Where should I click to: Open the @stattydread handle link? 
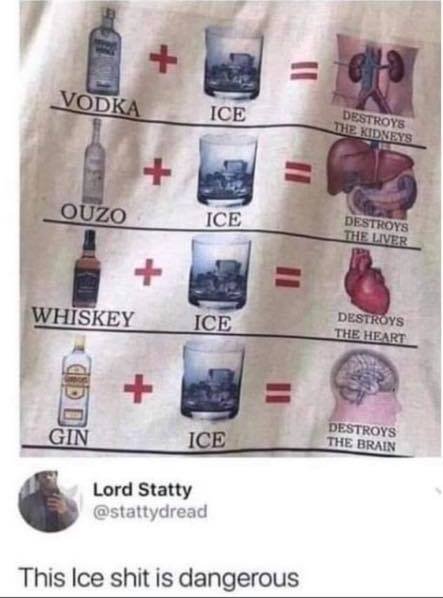151,512
